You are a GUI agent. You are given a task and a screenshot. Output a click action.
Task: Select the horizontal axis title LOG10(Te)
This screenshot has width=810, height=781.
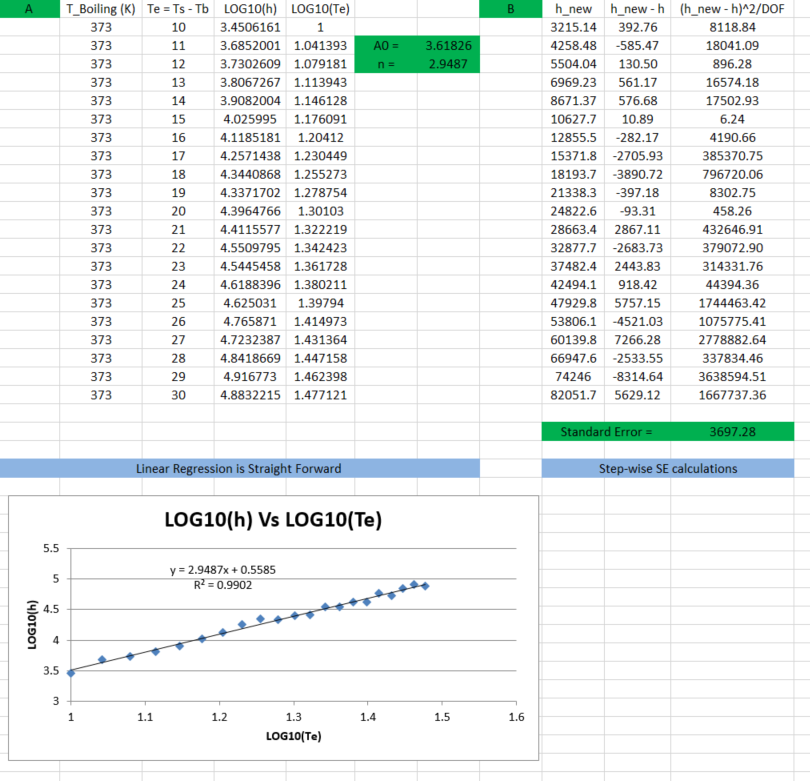click(292, 735)
